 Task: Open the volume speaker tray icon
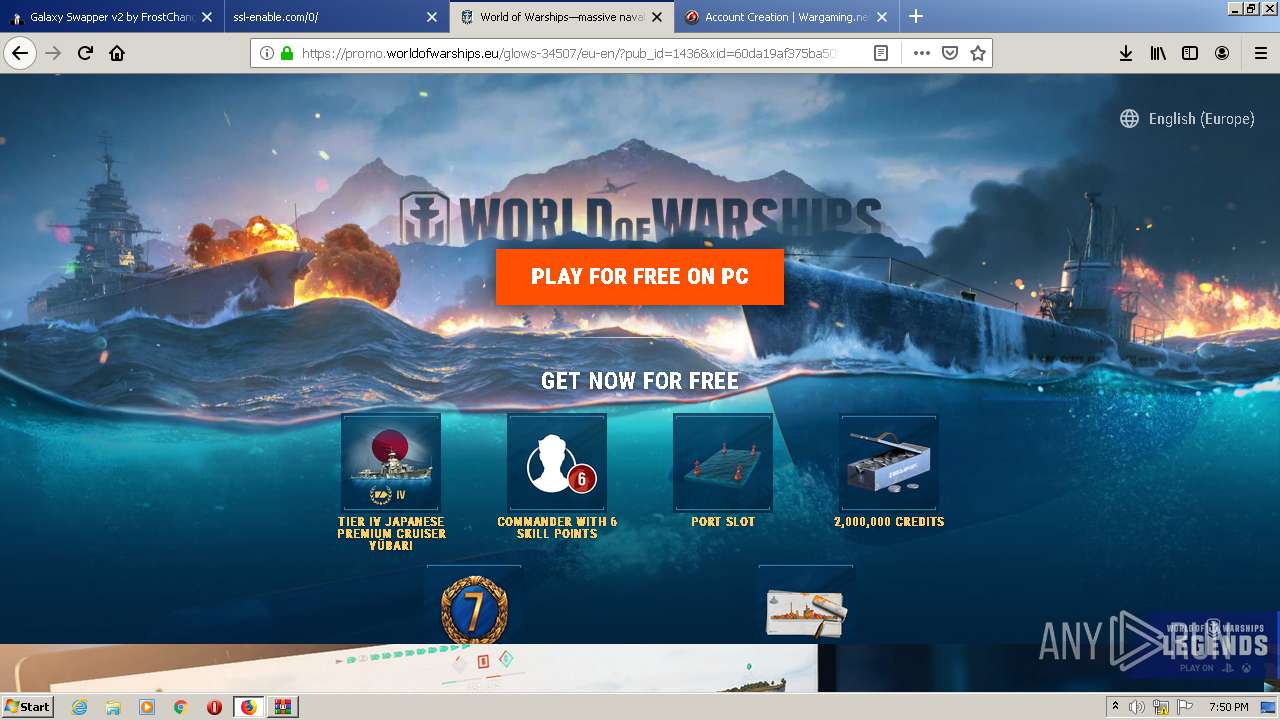tap(1137, 707)
